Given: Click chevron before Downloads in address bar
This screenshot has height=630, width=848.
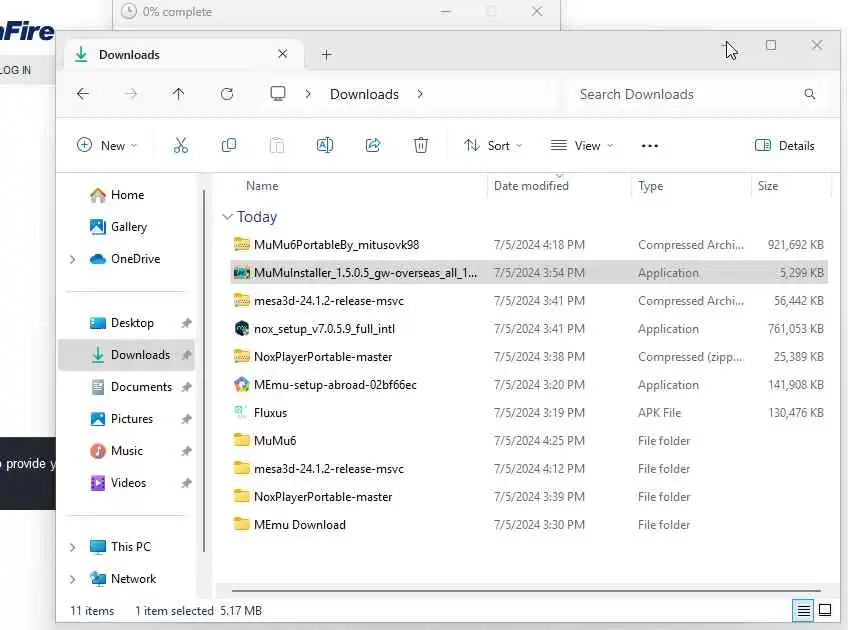Looking at the screenshot, I should (308, 94).
